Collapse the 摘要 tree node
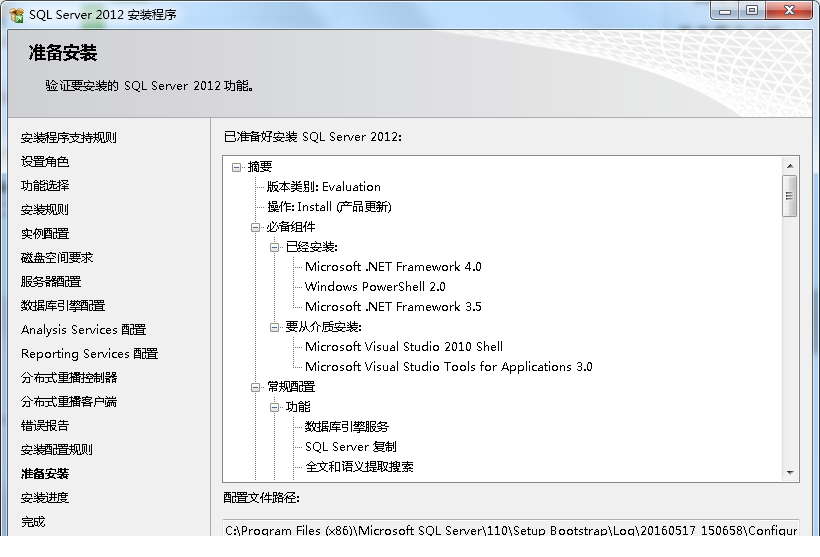Screen dimensions: 820x557 tap(236, 167)
